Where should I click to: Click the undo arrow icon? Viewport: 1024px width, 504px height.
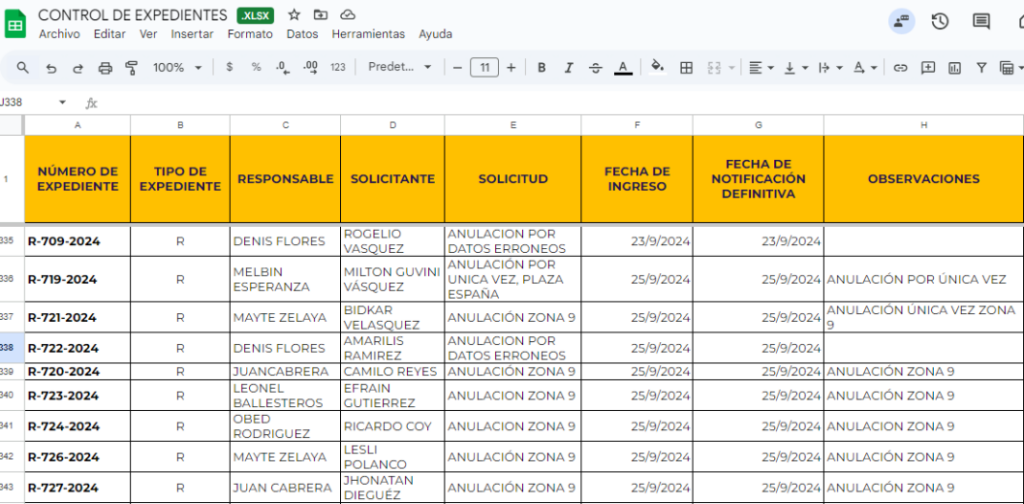[x=51, y=68]
